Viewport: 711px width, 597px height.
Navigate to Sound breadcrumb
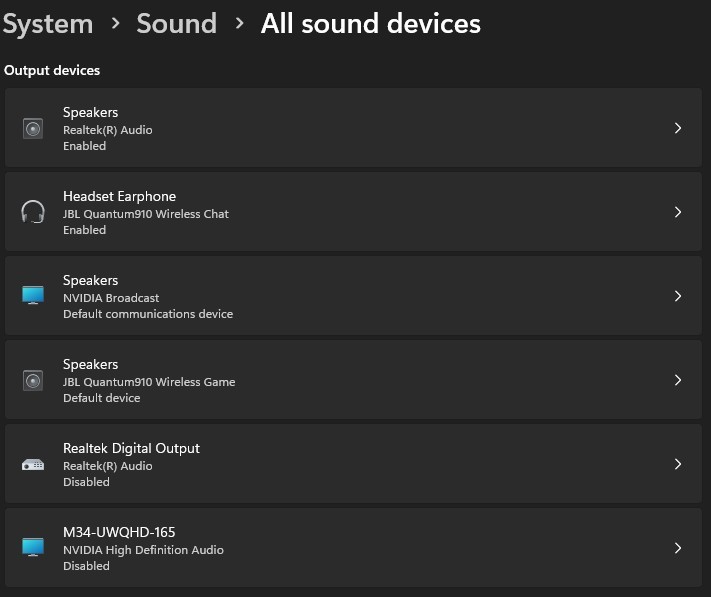177,24
